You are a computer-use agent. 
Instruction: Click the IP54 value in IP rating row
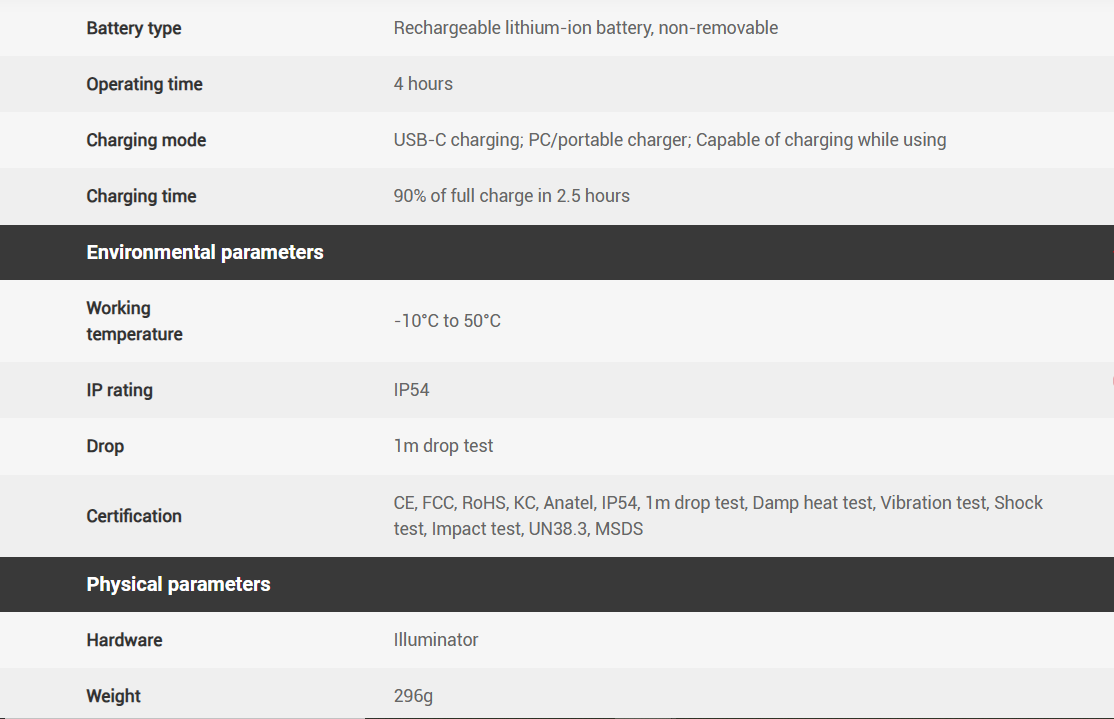(411, 390)
